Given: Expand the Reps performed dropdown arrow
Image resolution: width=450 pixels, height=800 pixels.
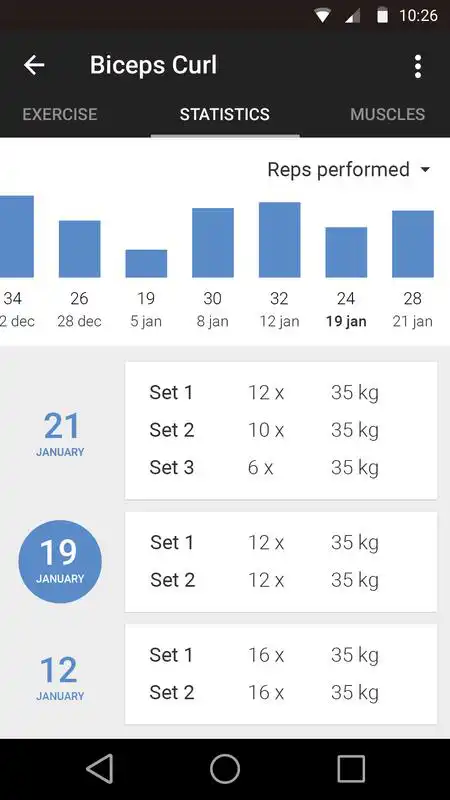Looking at the screenshot, I should click(426, 170).
